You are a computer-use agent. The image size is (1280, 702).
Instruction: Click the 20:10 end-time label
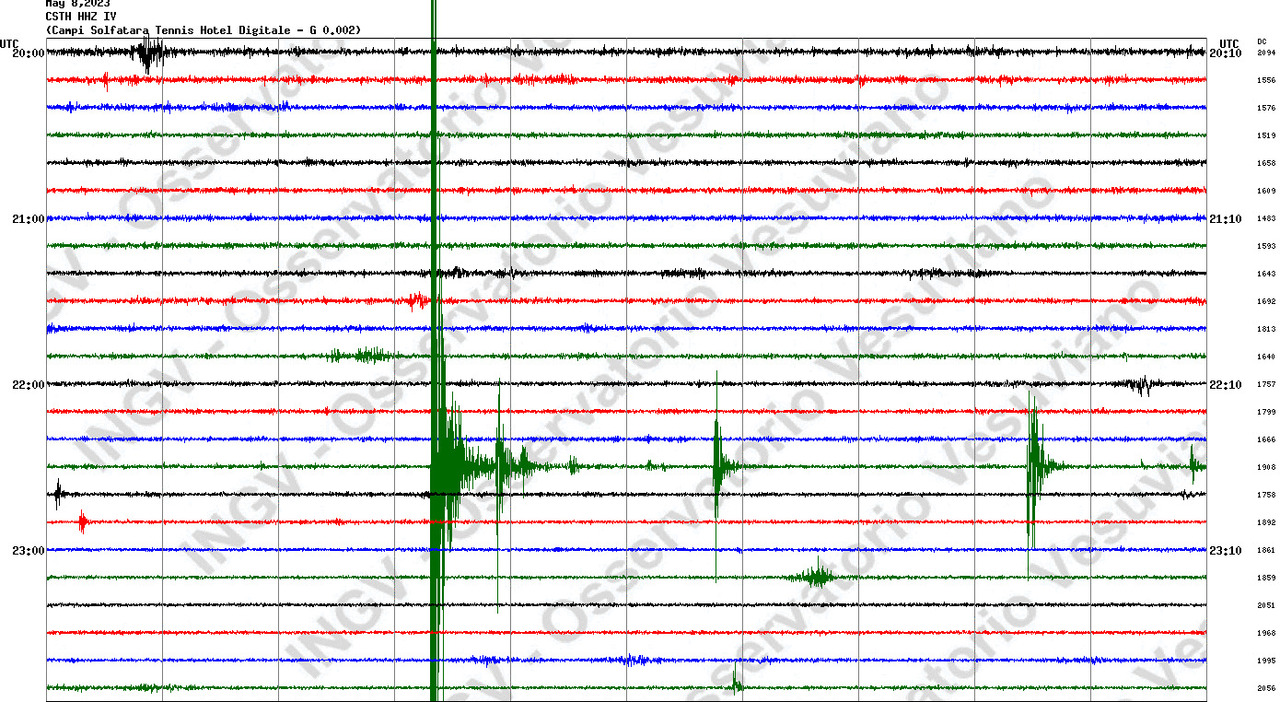click(1225, 53)
